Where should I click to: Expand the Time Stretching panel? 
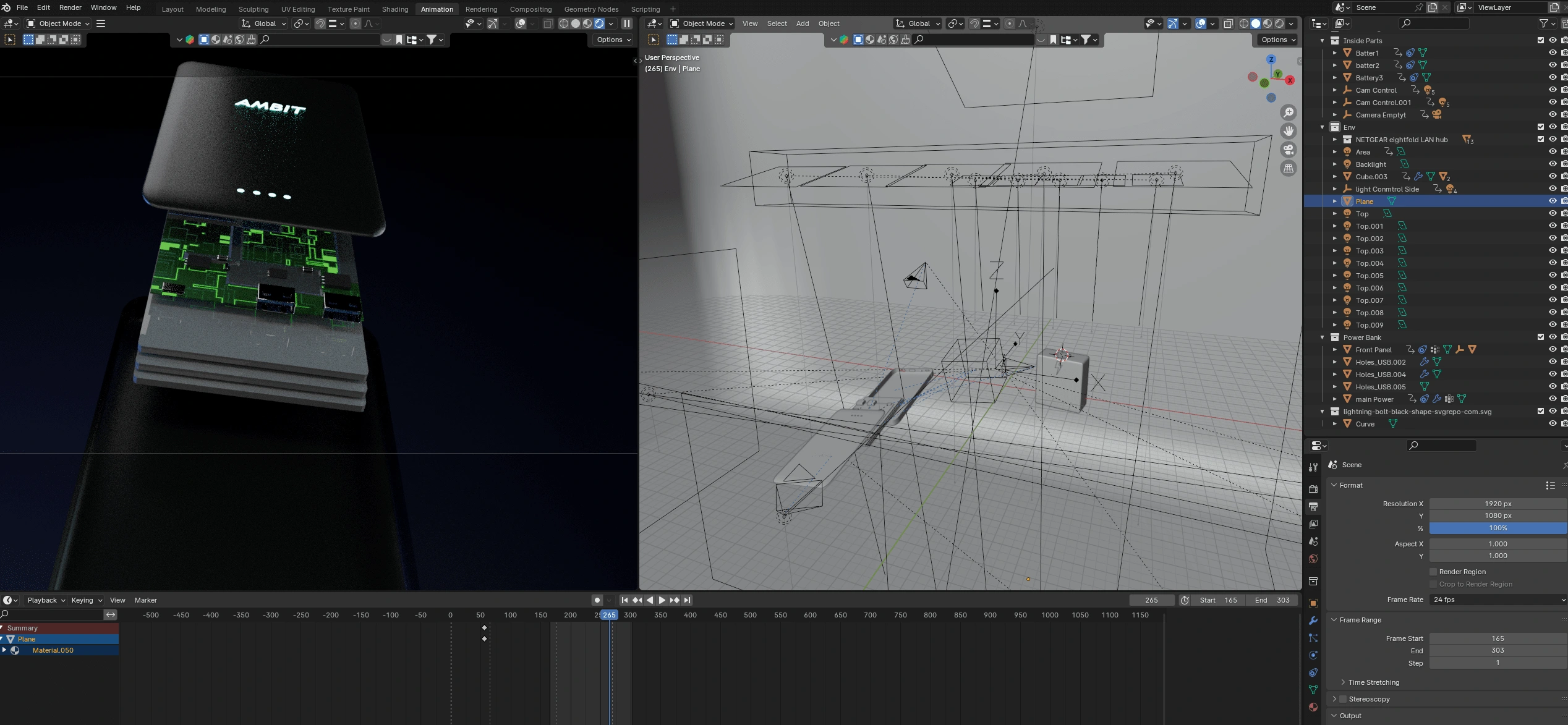[1373, 682]
